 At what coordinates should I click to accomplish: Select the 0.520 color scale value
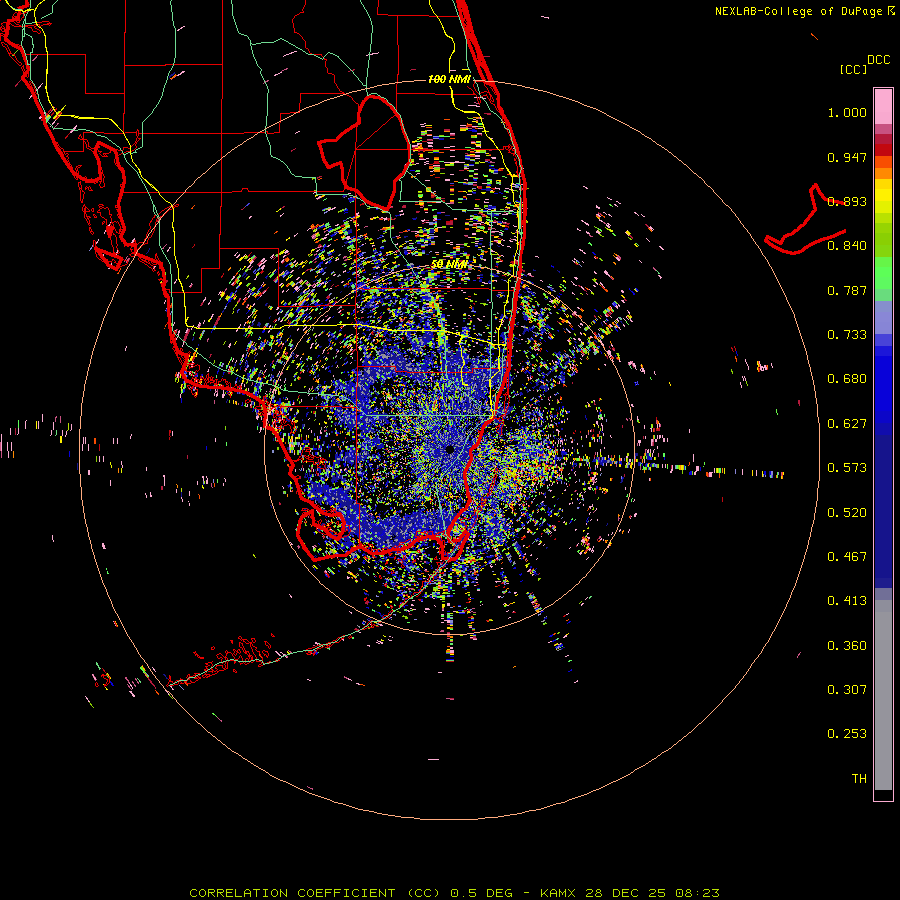point(847,513)
